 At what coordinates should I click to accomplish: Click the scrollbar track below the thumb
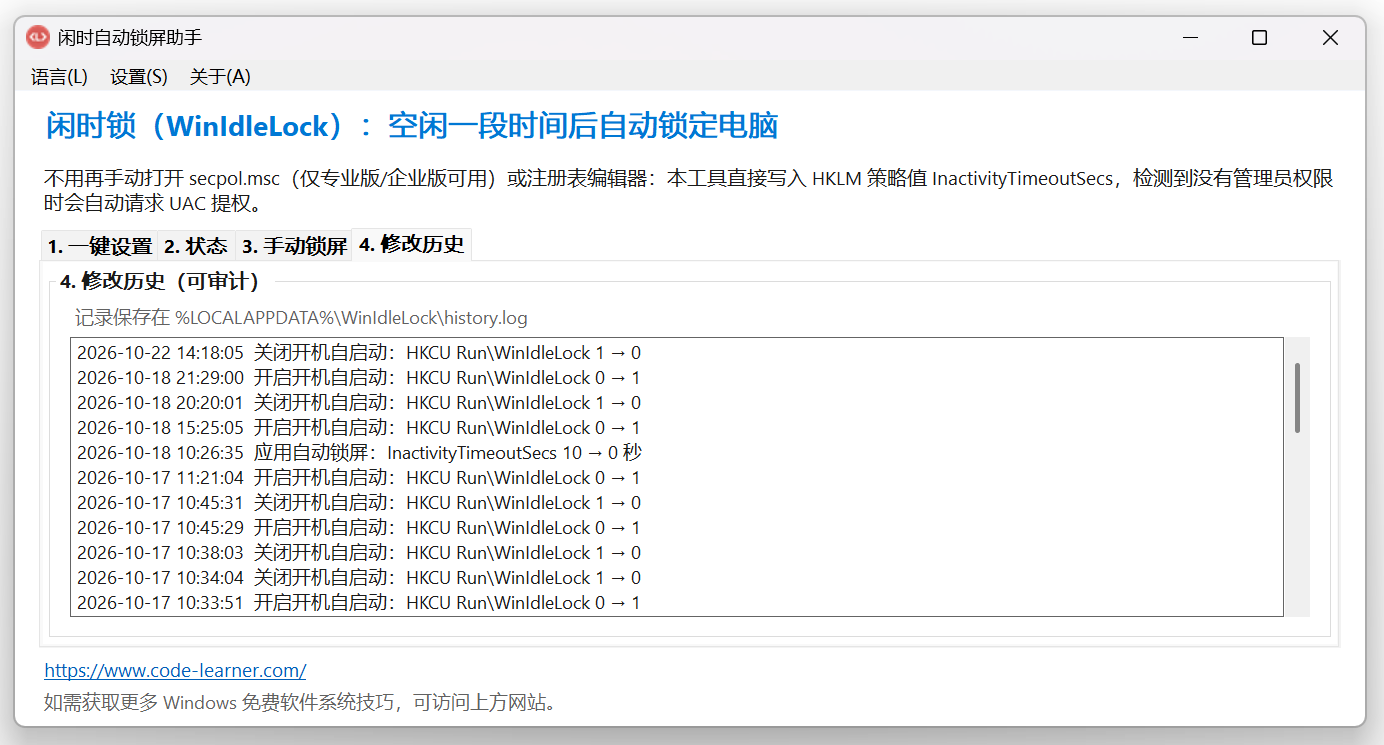(1297, 525)
